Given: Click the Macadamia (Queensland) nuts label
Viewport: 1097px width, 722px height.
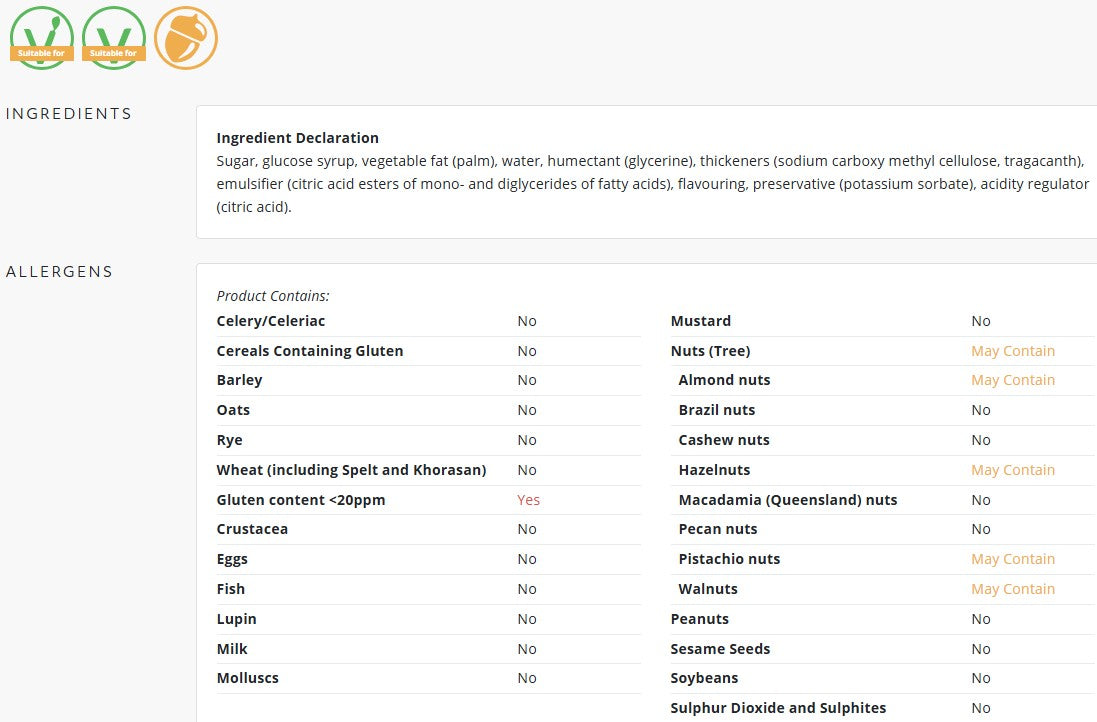Looking at the screenshot, I should point(788,500).
